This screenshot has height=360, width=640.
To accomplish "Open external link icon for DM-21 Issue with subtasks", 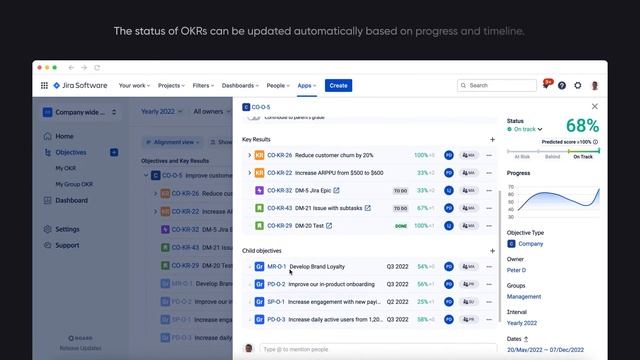I will click(x=368, y=208).
